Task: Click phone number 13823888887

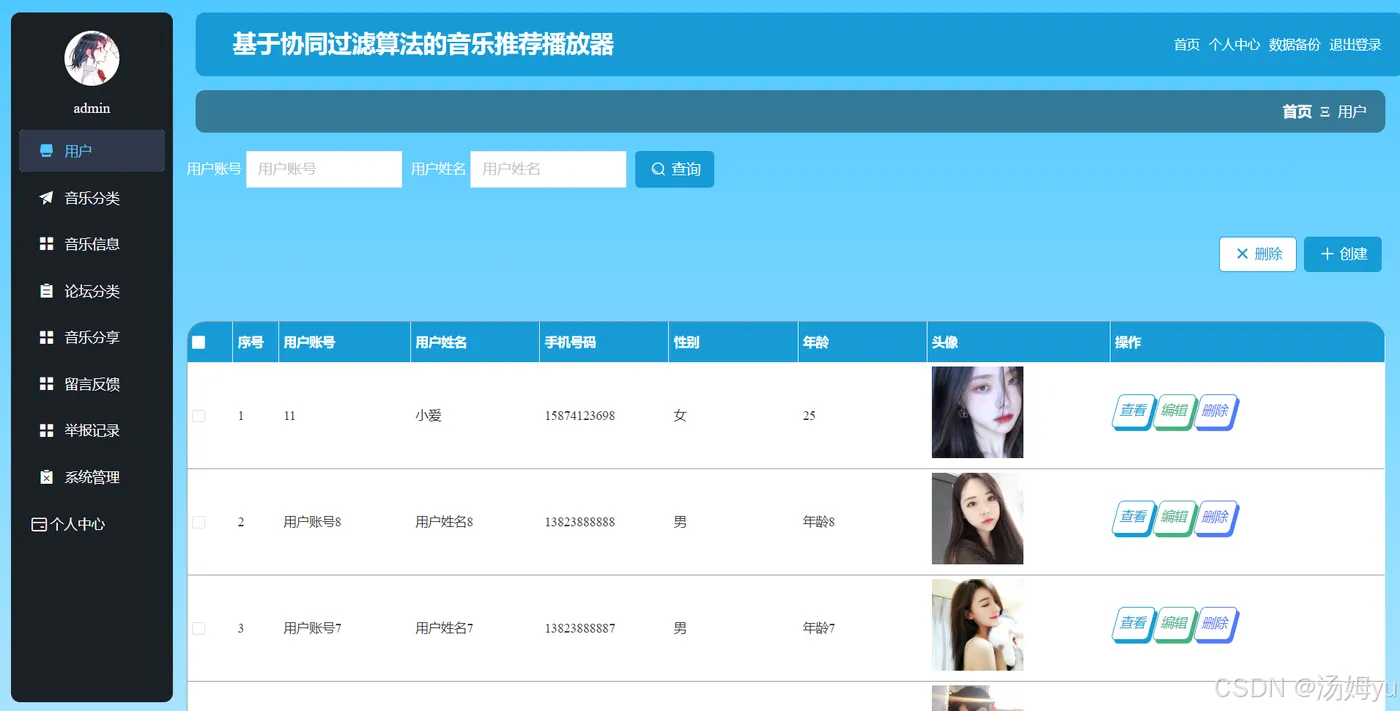Action: (x=580, y=628)
